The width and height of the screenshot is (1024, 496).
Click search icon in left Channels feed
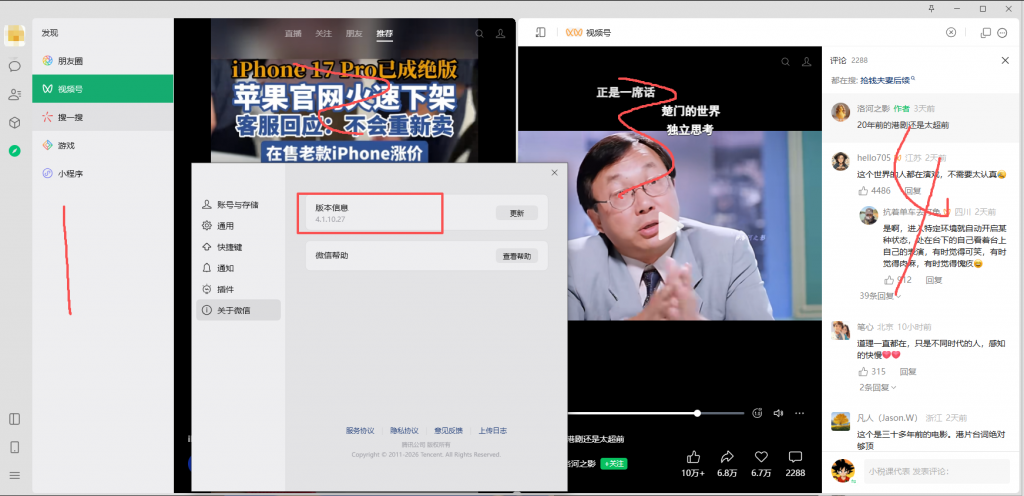479,33
